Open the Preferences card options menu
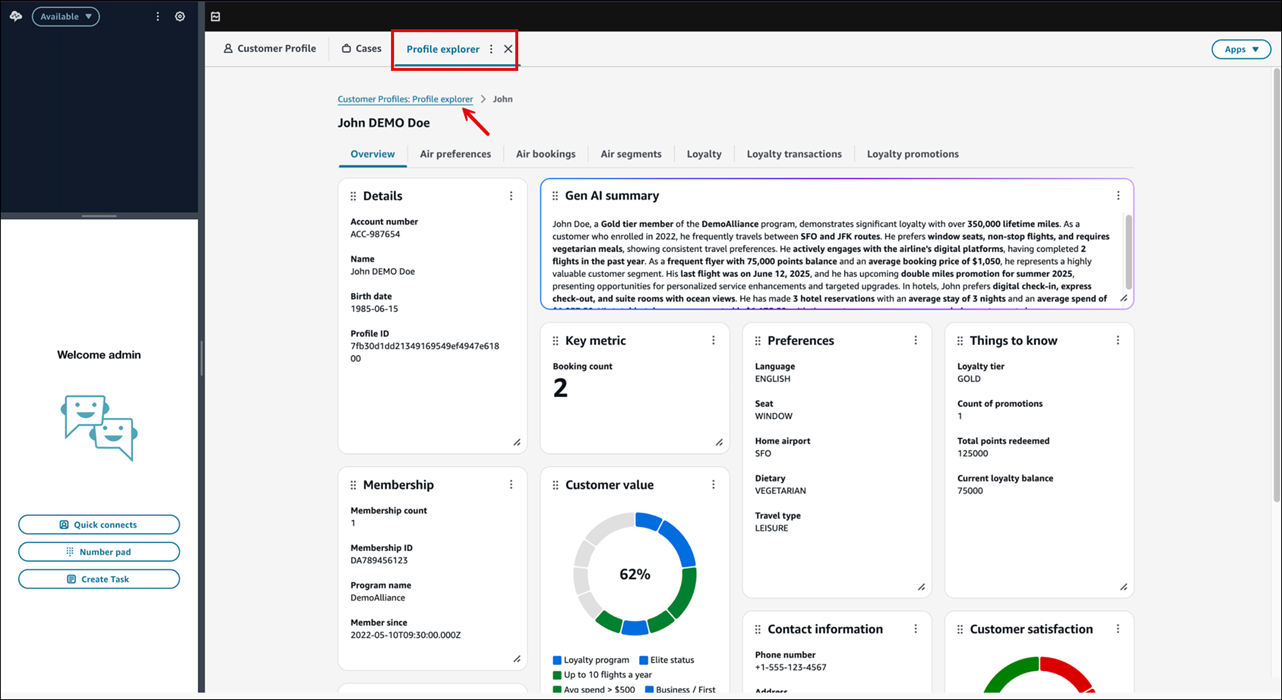Screen dimensions: 1282x700 click(x=915, y=340)
